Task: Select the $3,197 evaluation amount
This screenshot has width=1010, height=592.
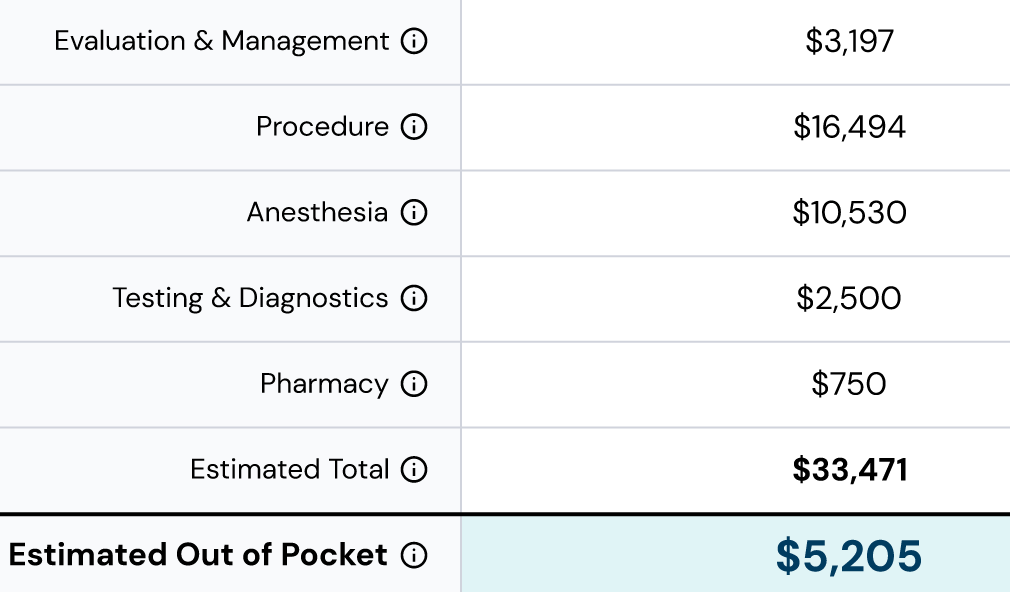Action: click(850, 42)
